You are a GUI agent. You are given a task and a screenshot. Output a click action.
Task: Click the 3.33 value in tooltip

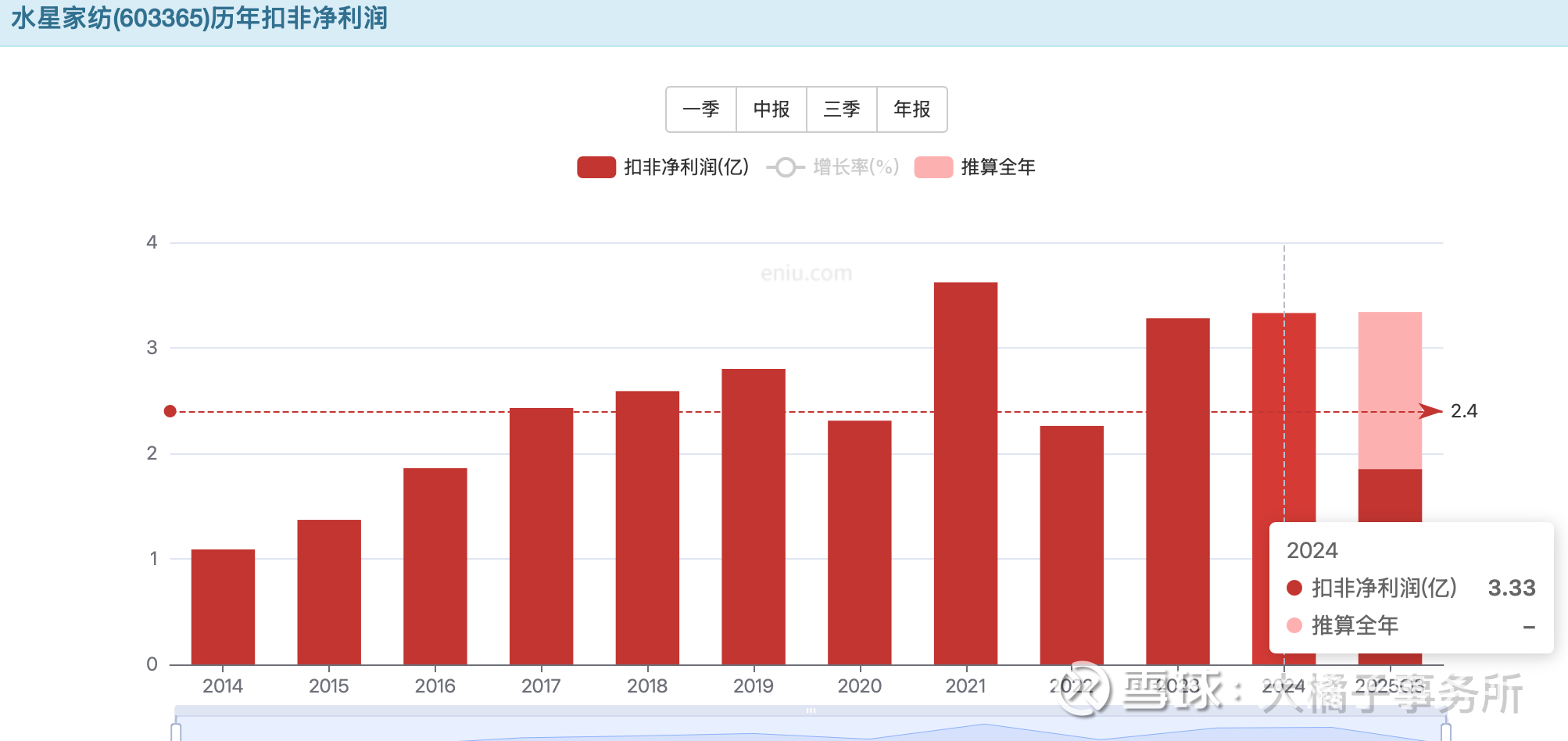pyautogui.click(x=1512, y=588)
